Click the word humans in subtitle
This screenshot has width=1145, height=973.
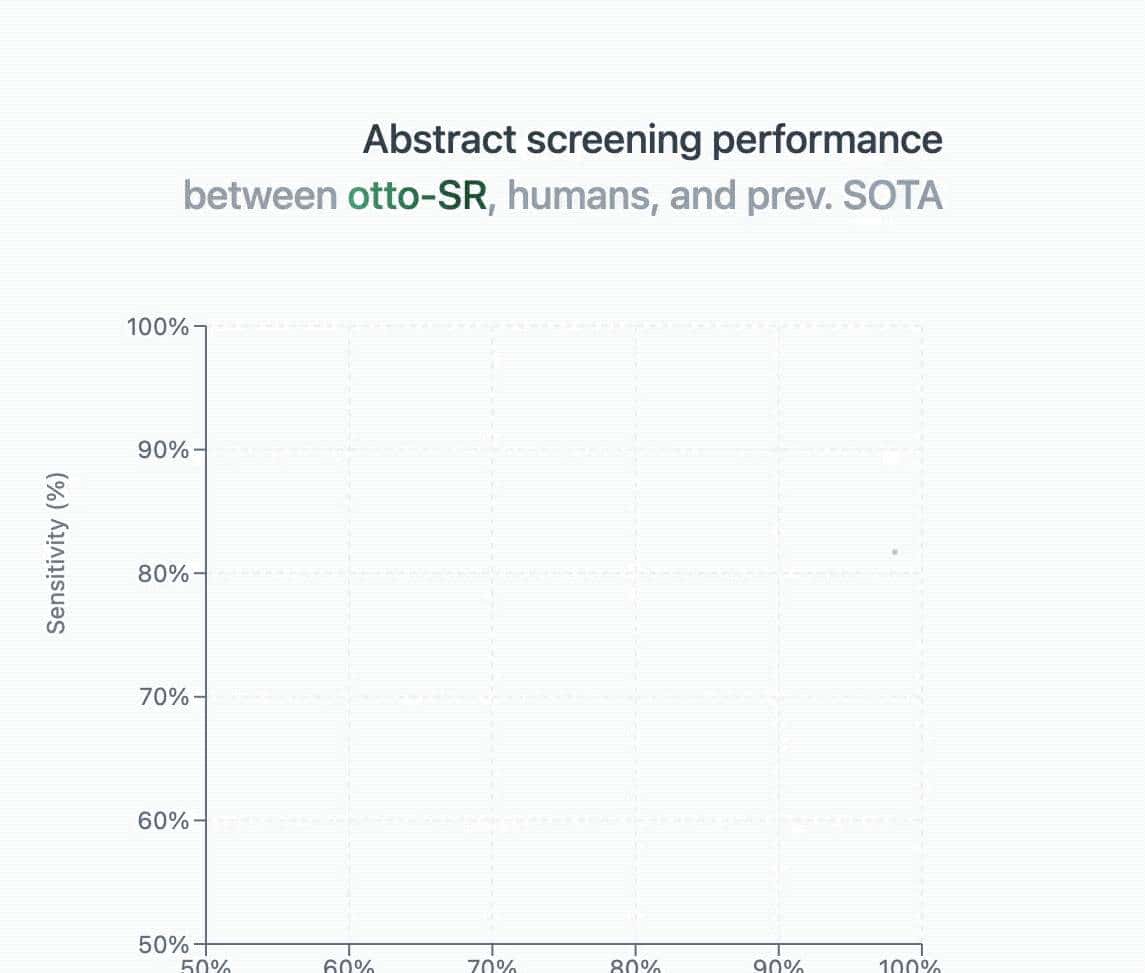580,196
